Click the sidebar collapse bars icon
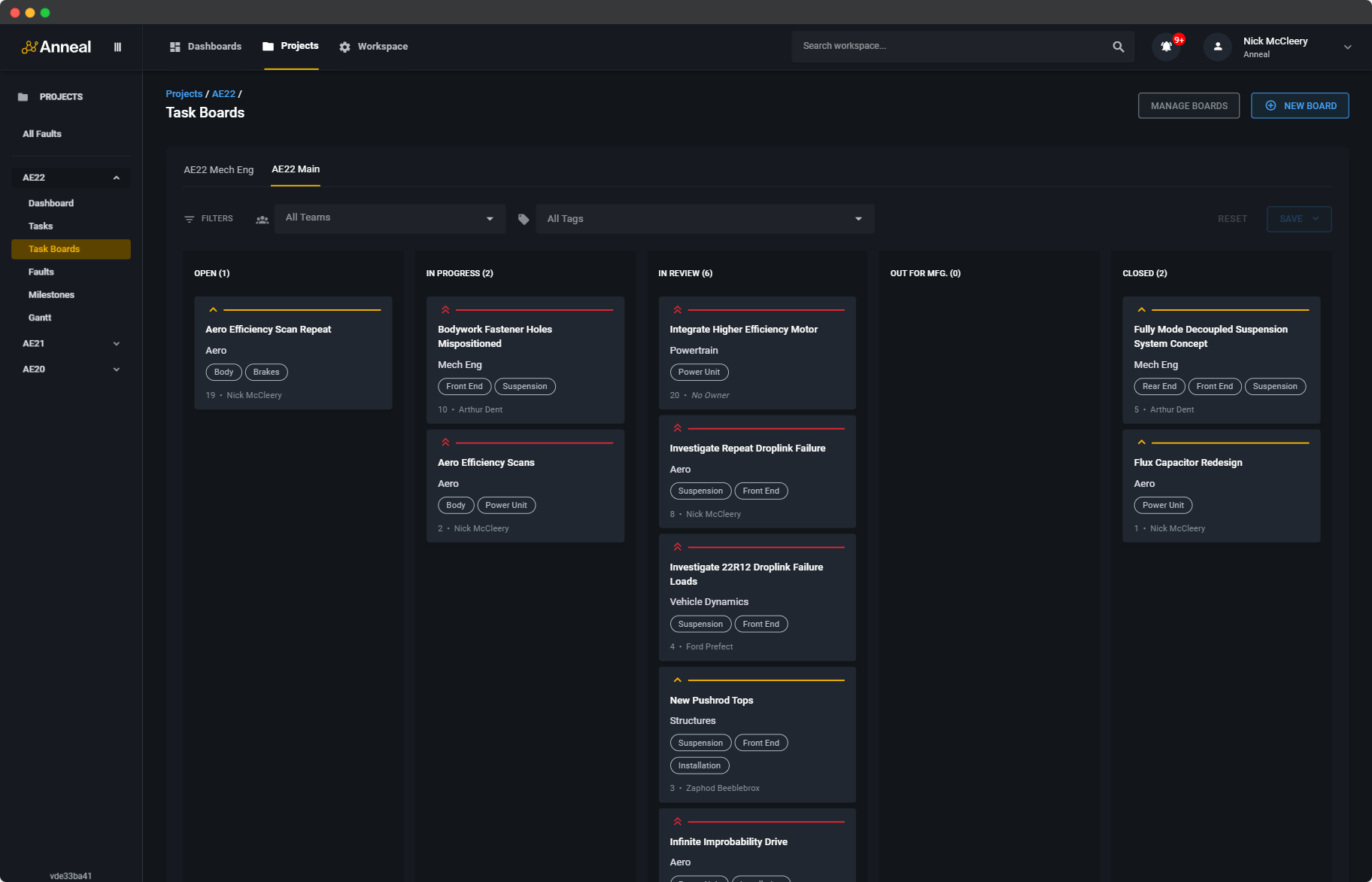The width and height of the screenshot is (1372, 882). 117,47
